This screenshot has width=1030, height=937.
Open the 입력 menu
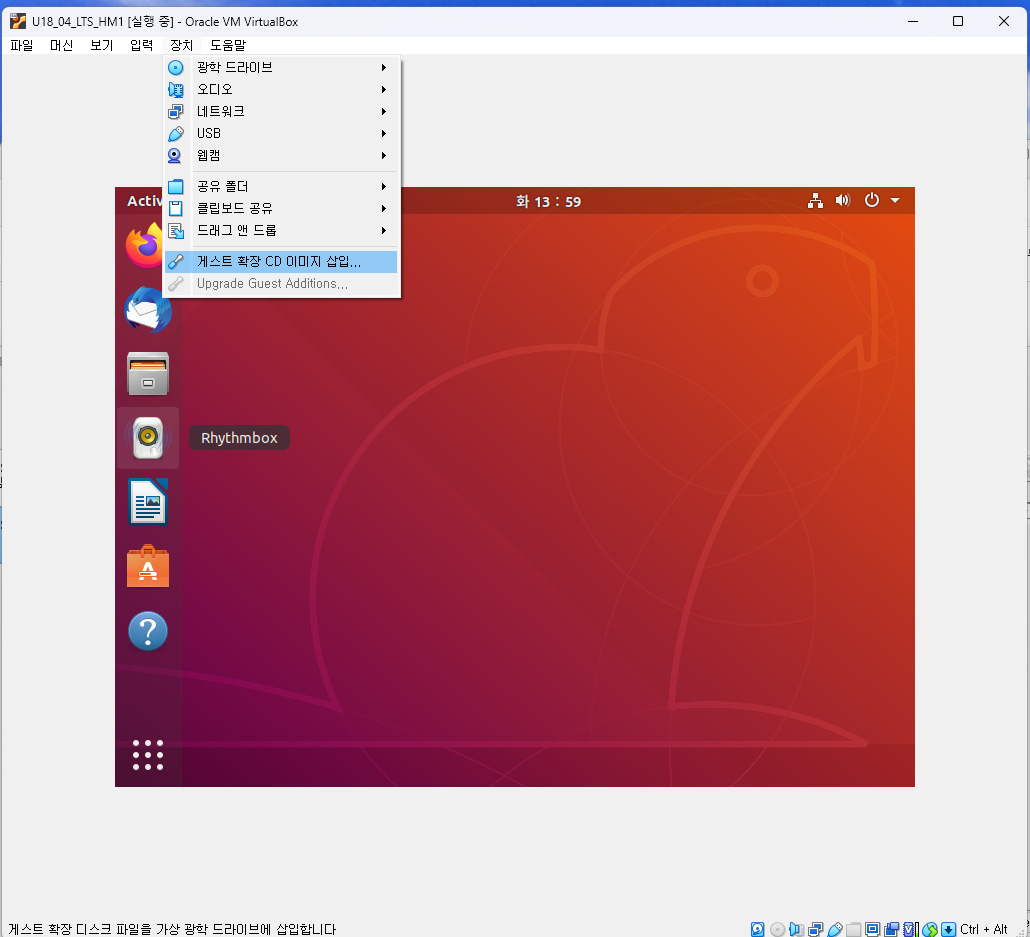142,45
